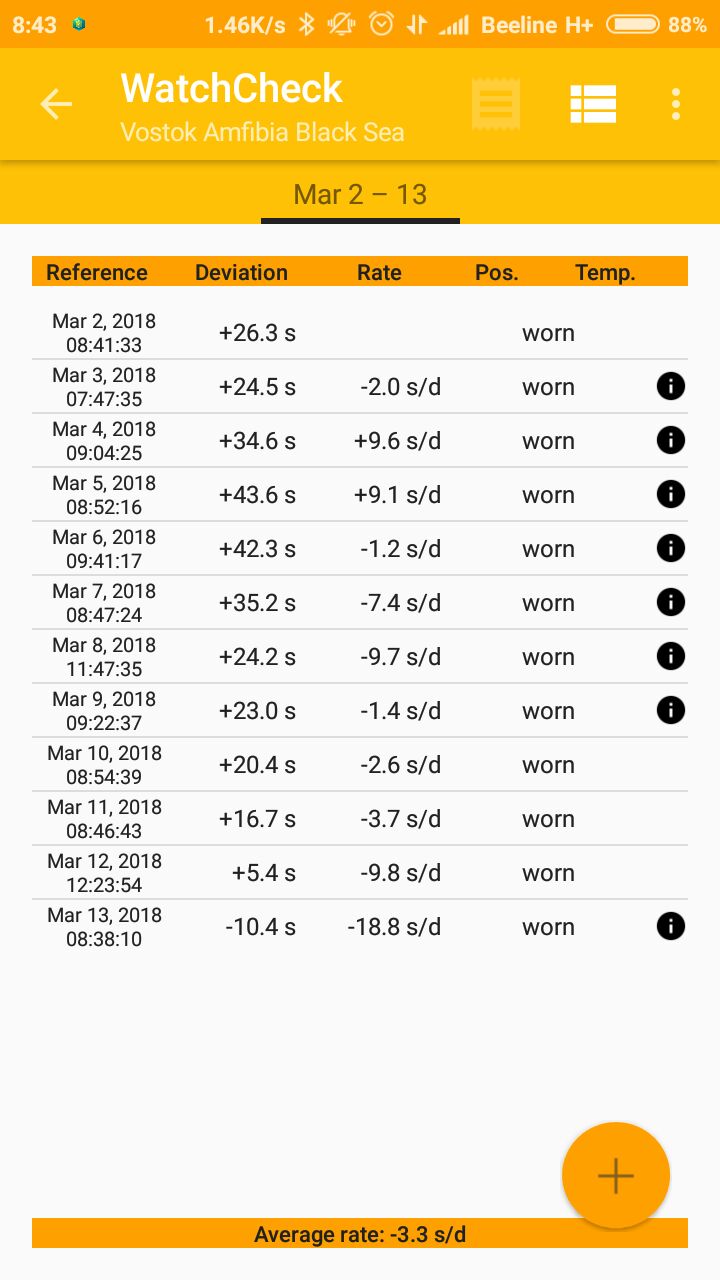
Task: Tap the Reference column header
Action: coord(97,272)
